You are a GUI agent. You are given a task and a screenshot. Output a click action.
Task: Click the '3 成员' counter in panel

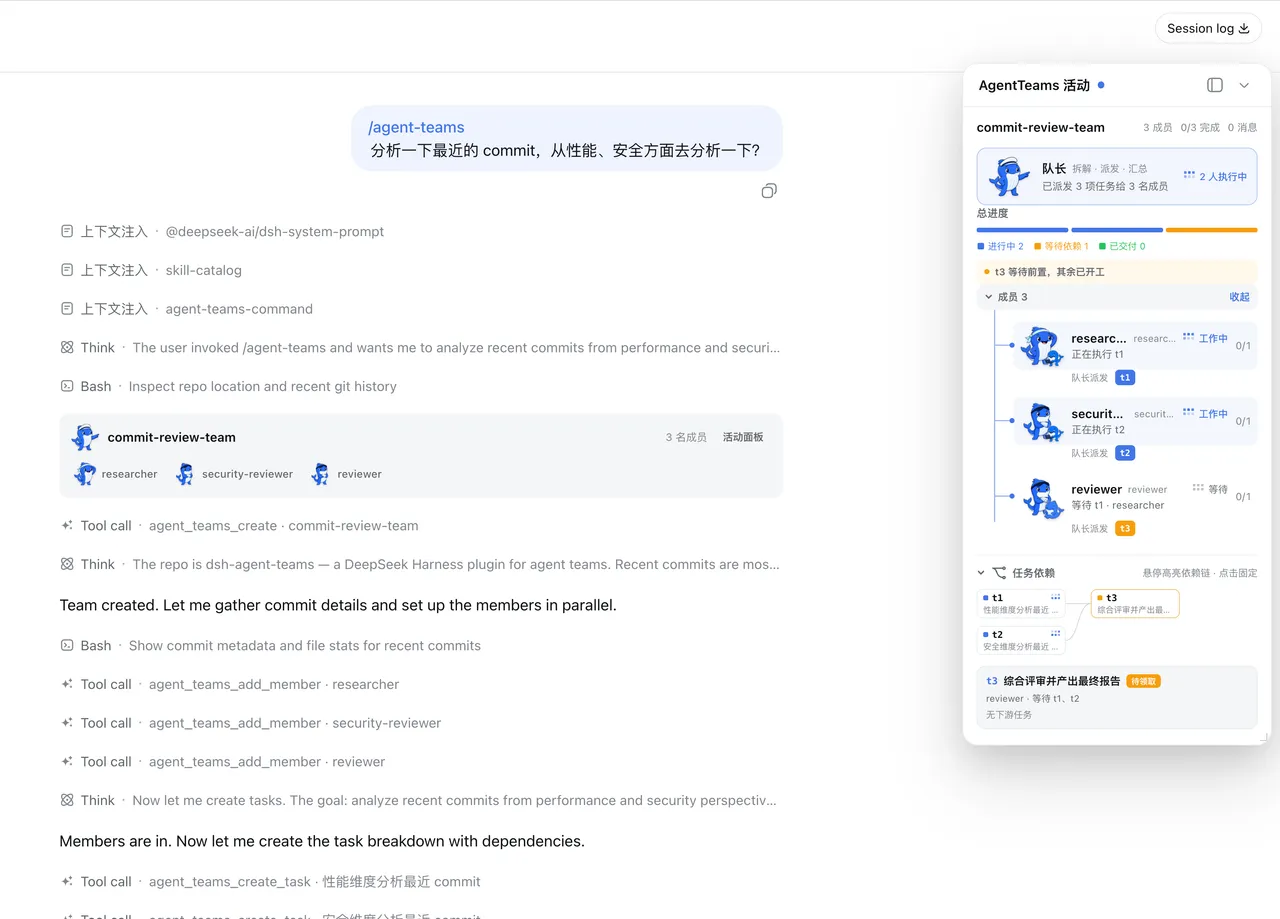(x=1158, y=127)
